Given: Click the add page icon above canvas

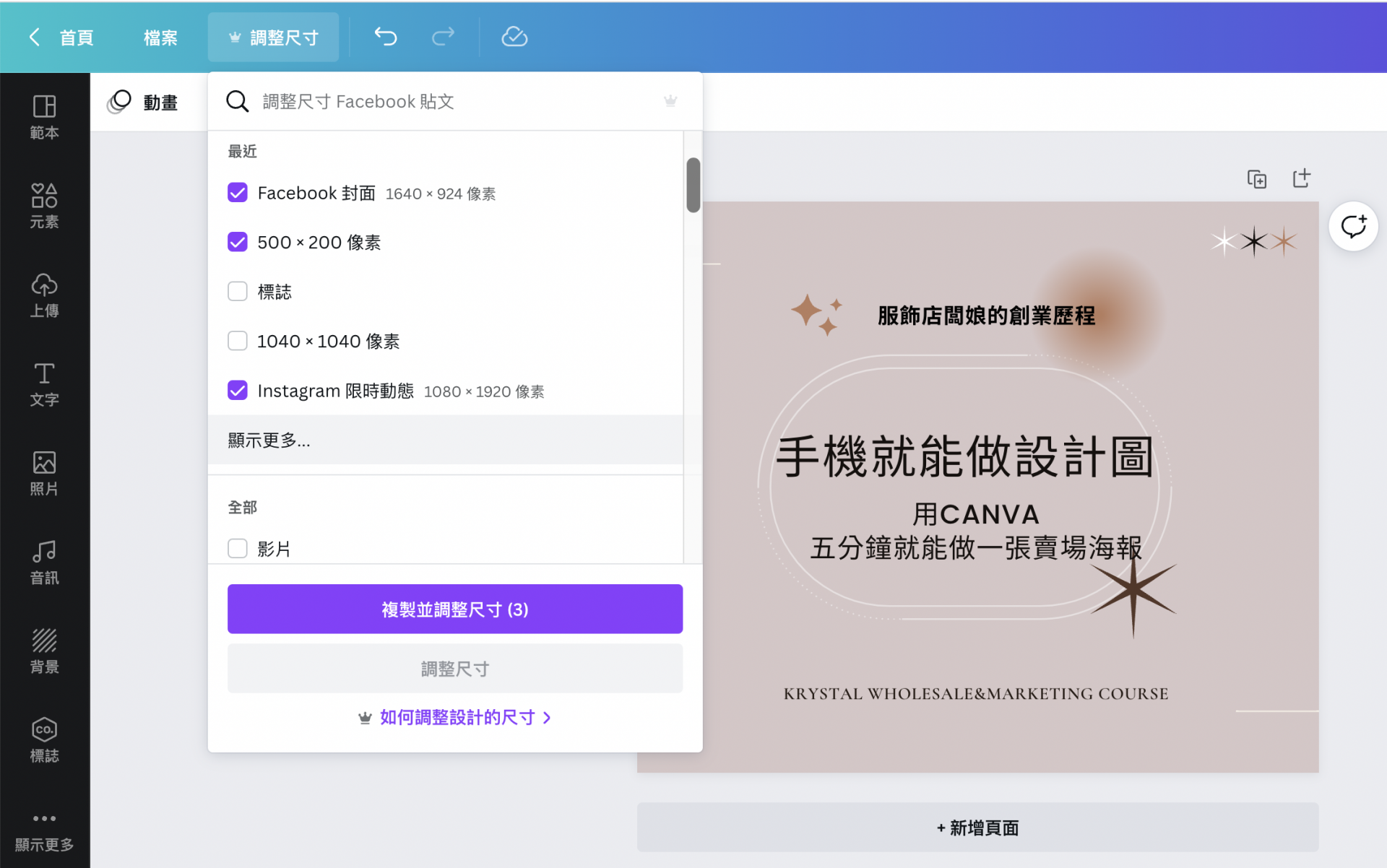Looking at the screenshot, I should click(1301, 178).
